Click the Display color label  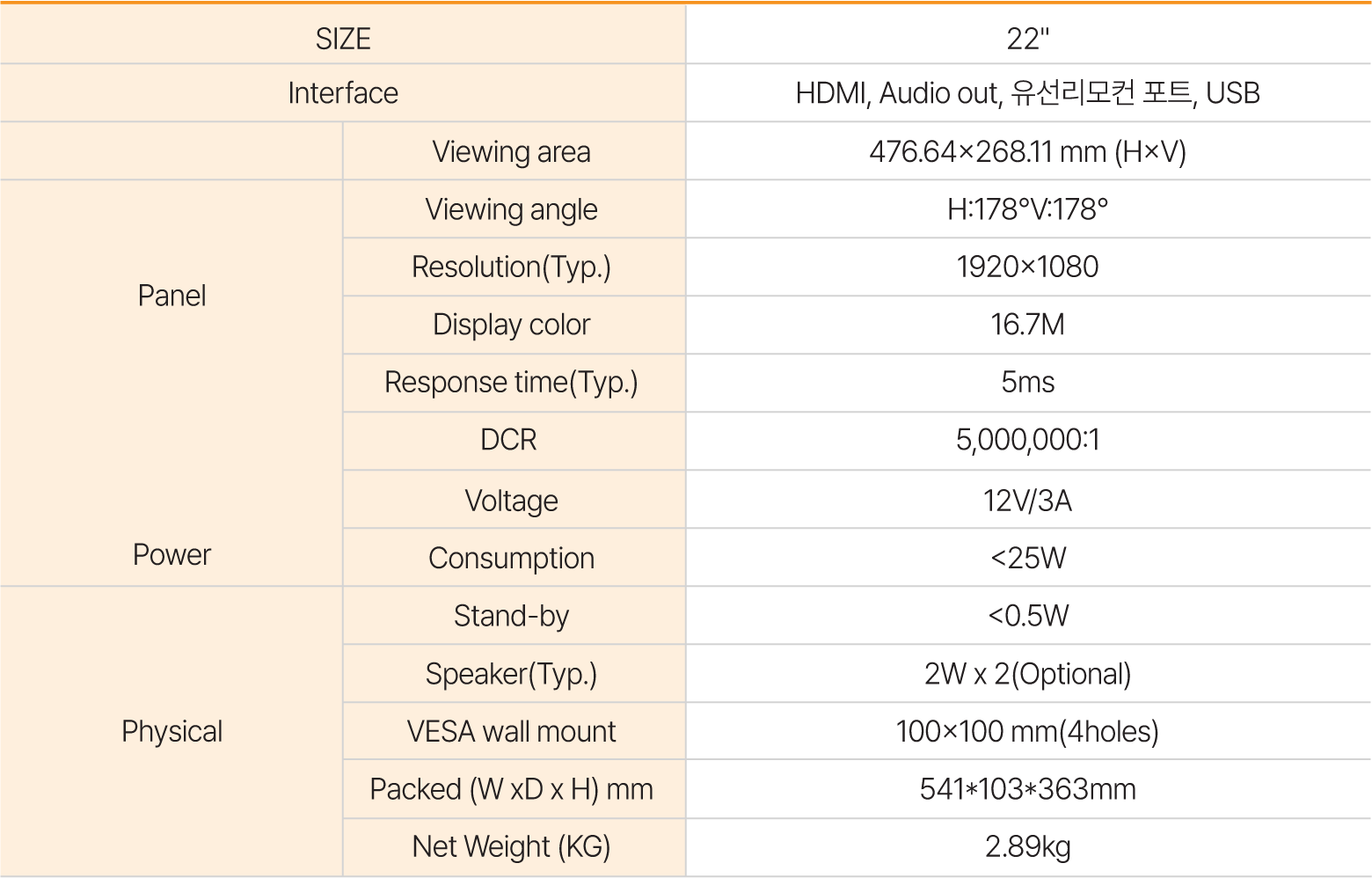pyautogui.click(x=514, y=325)
